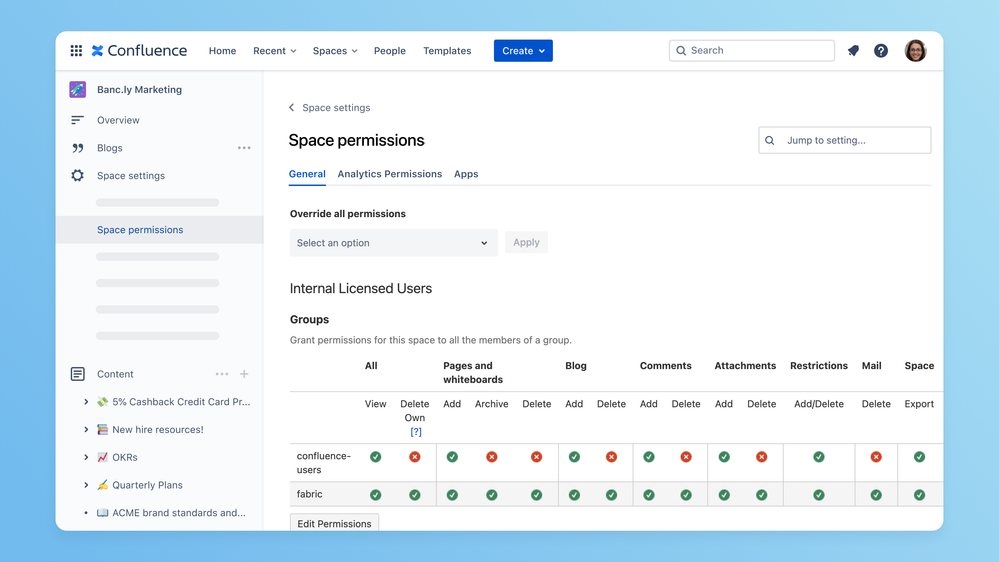Viewport: 999px width, 562px height.
Task: Click confluence-users Pages Archive red cross
Action: pos(492,457)
